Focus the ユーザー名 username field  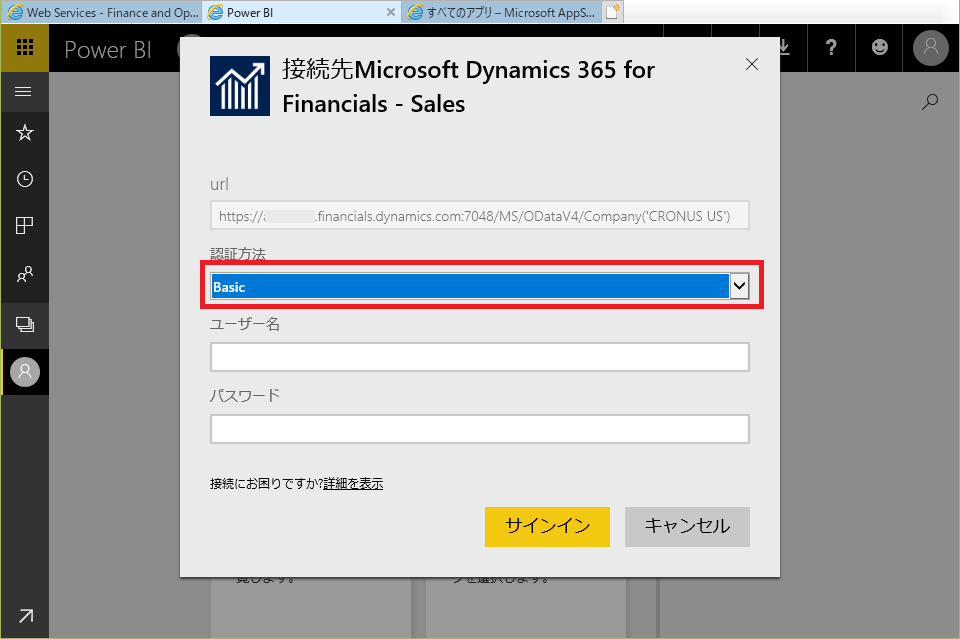pyautogui.click(x=480, y=357)
